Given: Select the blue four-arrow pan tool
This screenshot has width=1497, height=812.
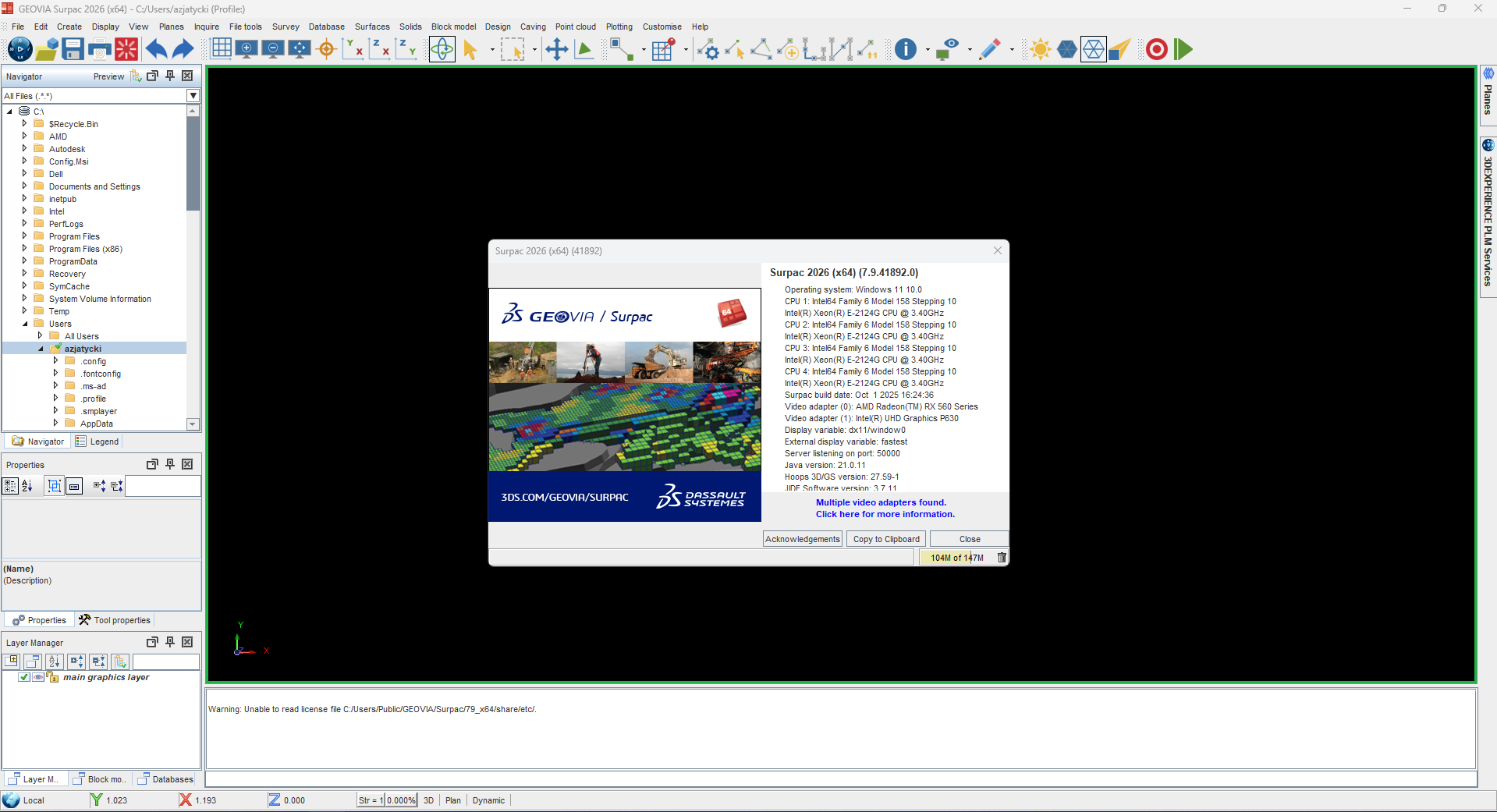Looking at the screenshot, I should [x=556, y=49].
